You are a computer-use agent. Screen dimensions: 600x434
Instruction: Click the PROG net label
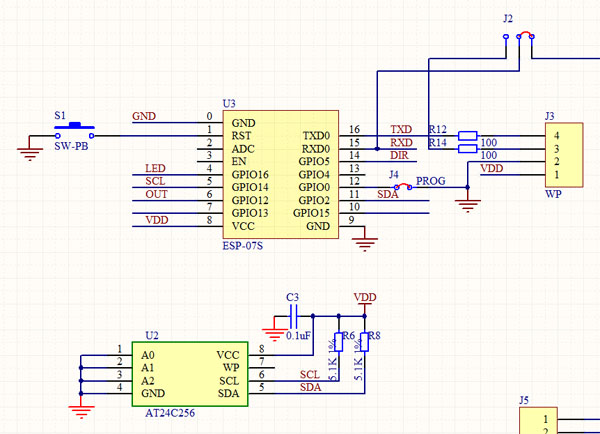430,181
